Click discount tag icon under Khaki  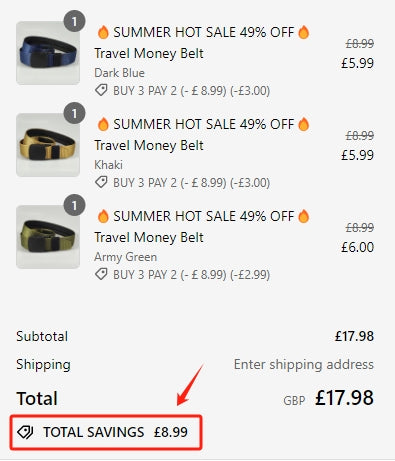point(101,182)
